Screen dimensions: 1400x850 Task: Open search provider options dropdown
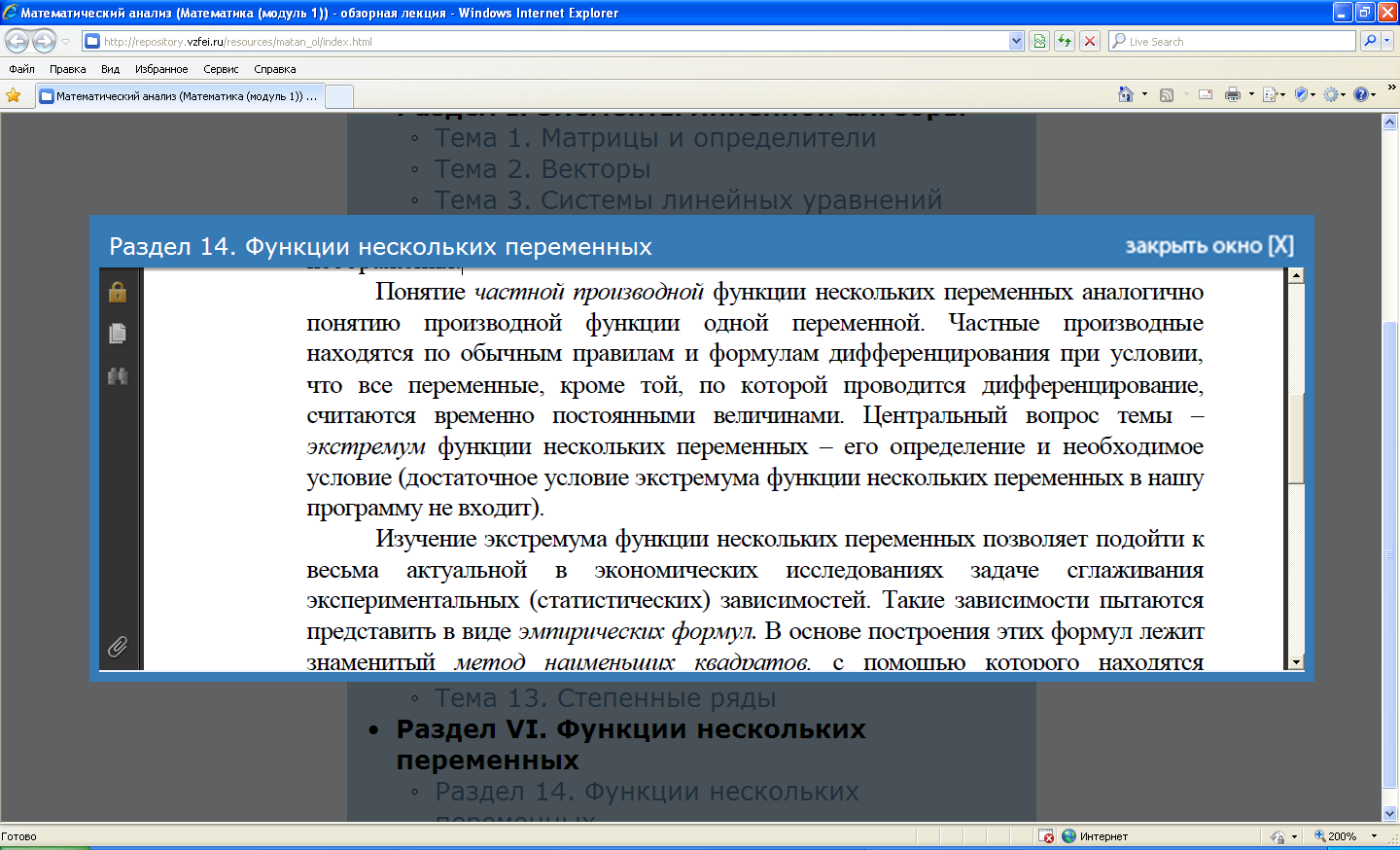[1387, 41]
